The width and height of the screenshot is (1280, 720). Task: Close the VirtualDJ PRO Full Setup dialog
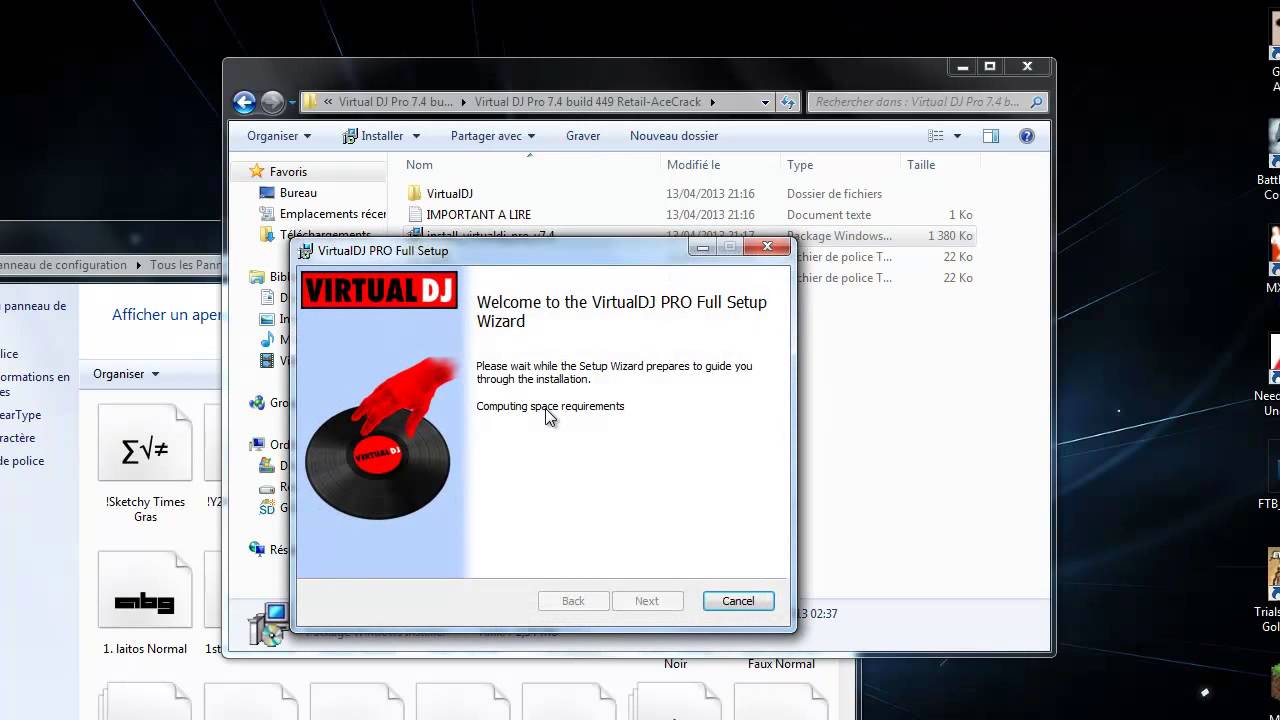(768, 247)
